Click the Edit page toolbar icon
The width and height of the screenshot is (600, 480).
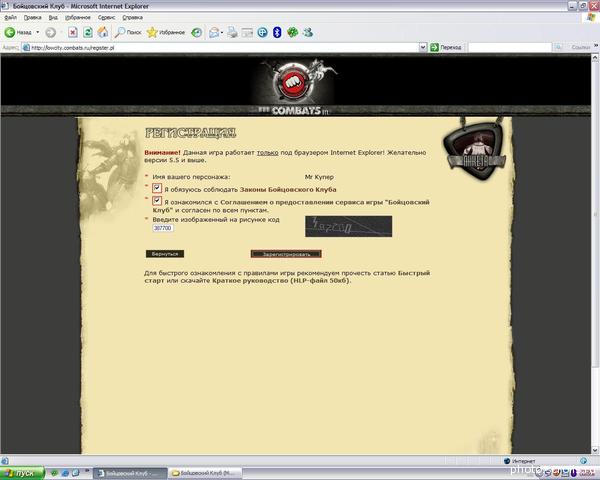point(247,33)
